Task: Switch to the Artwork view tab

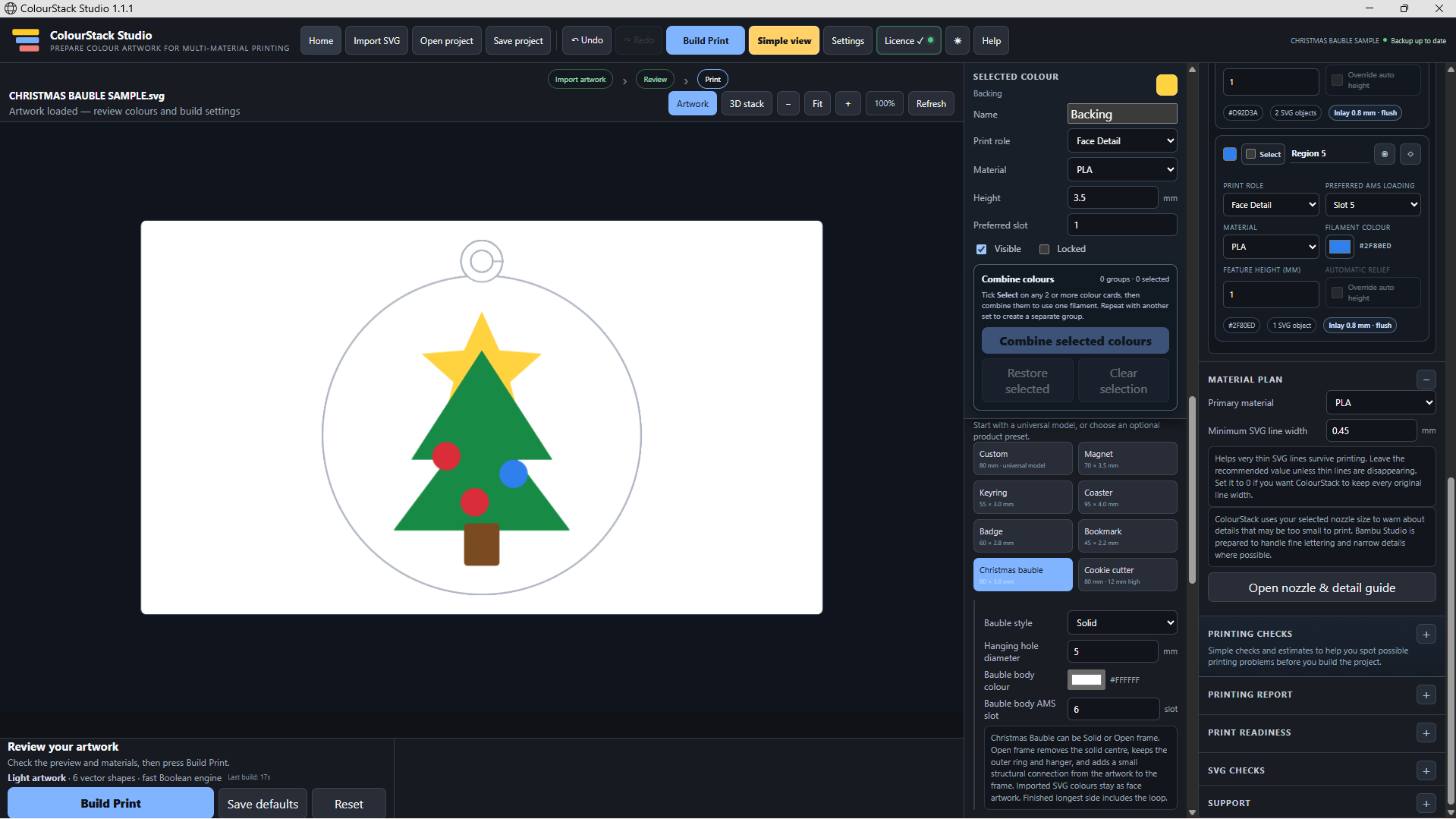Action: [x=692, y=104]
